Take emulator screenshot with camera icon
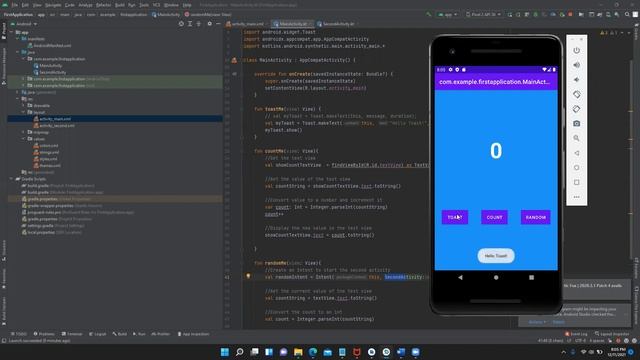This screenshot has width=640, height=360. (576, 123)
